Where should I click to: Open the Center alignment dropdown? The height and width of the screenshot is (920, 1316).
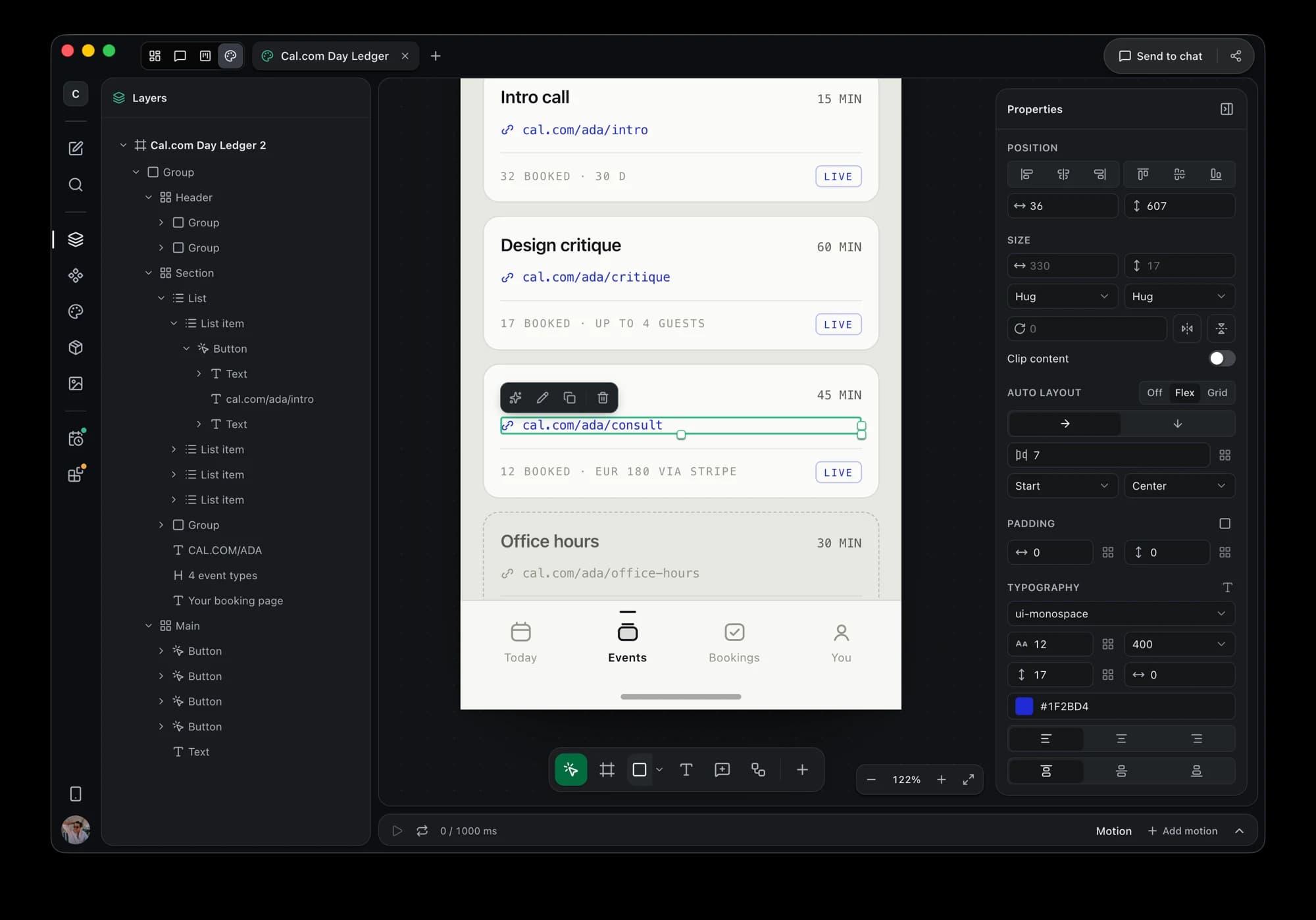click(x=1179, y=486)
